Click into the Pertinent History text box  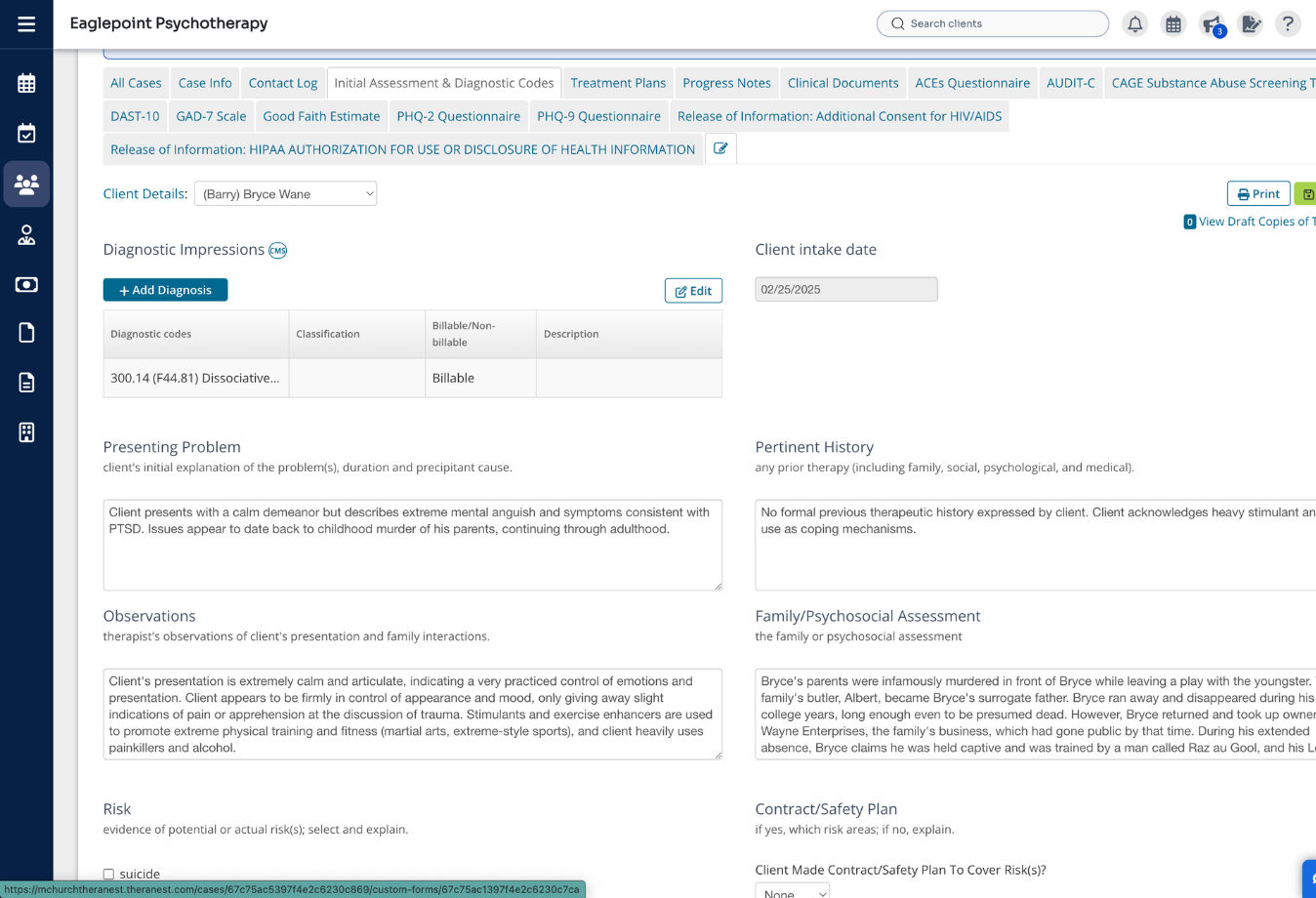click(1035, 545)
